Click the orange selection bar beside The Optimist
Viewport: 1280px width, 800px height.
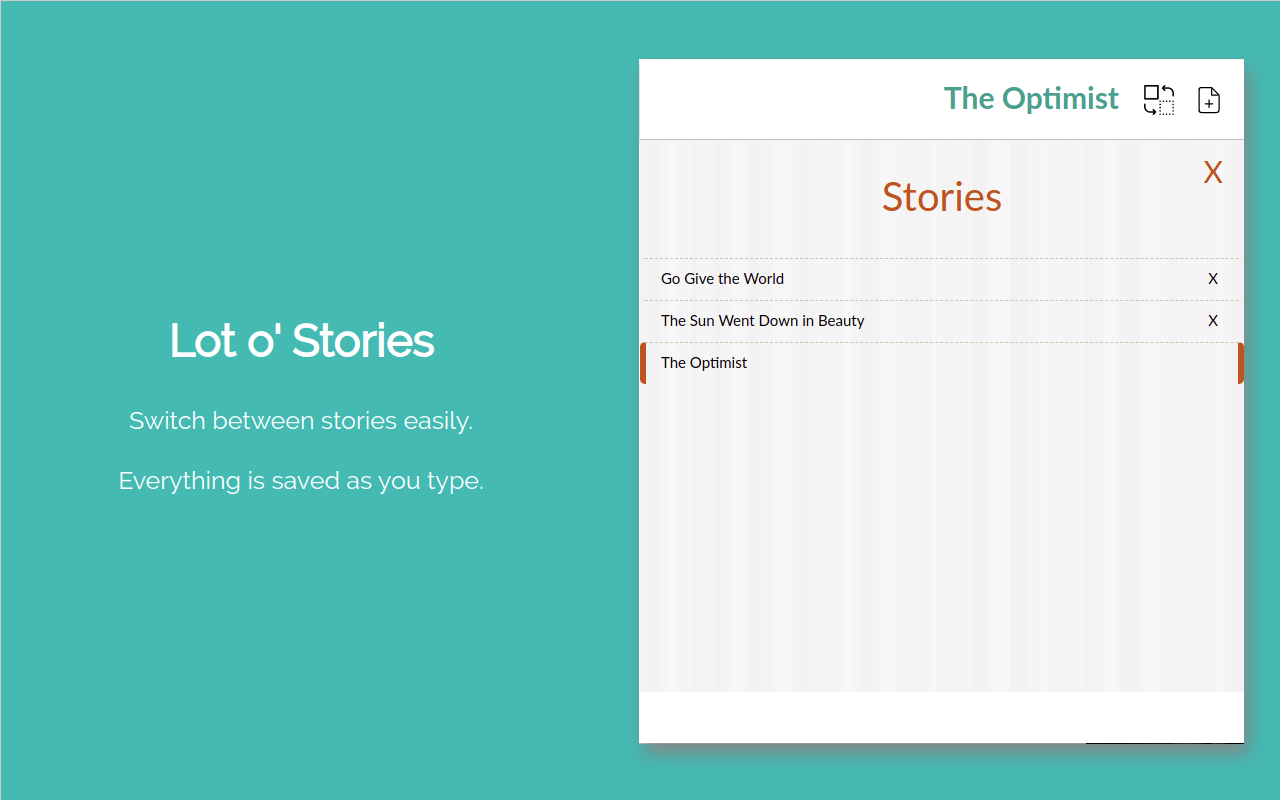coord(643,362)
